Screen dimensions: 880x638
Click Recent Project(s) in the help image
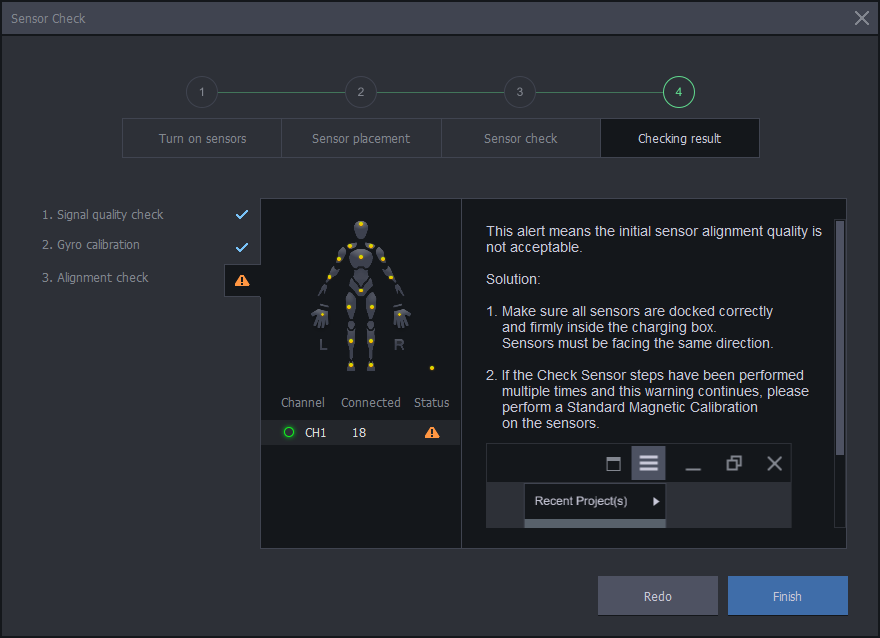[581, 501]
